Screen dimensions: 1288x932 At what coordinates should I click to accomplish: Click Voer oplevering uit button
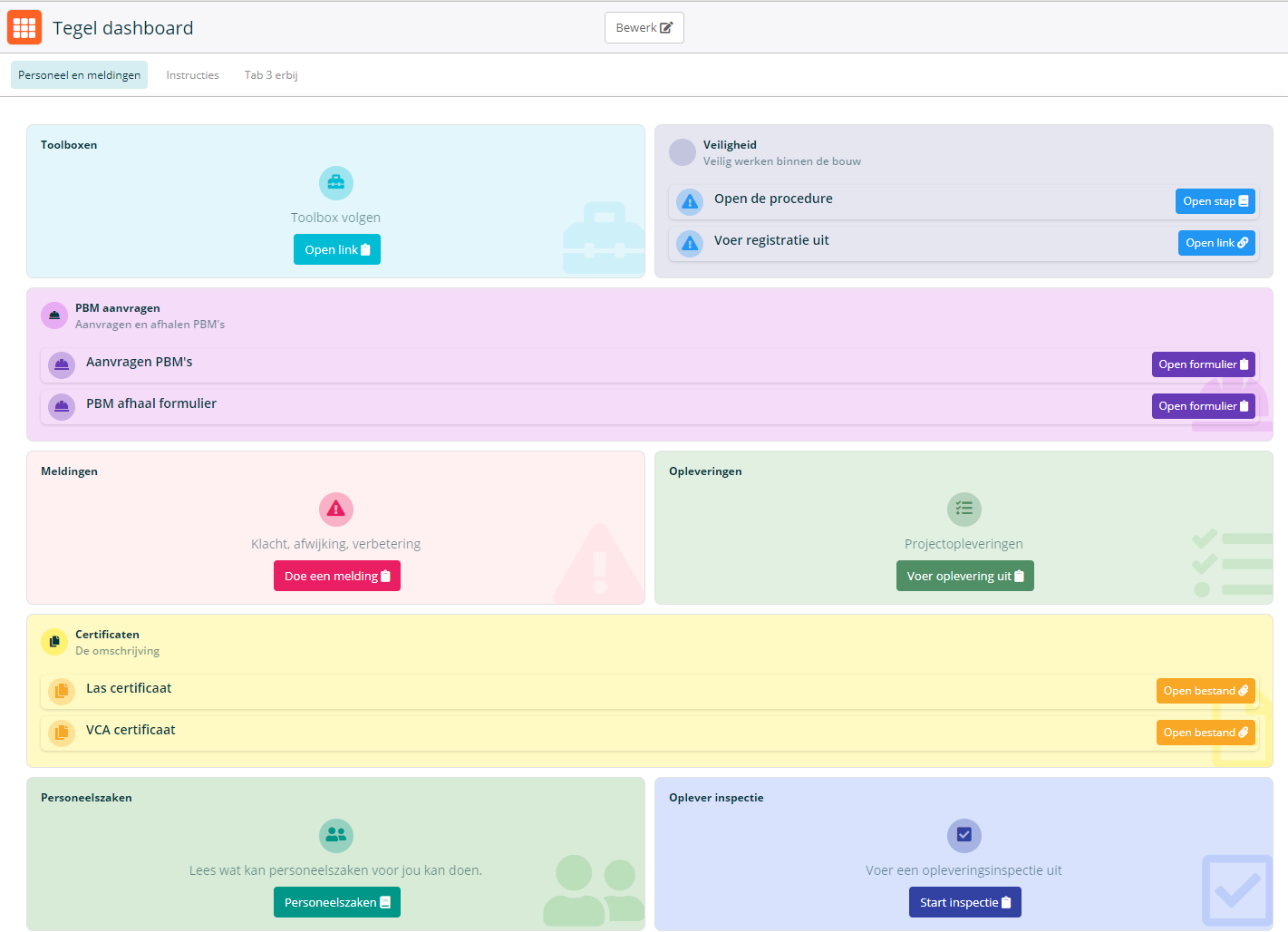[x=964, y=576]
